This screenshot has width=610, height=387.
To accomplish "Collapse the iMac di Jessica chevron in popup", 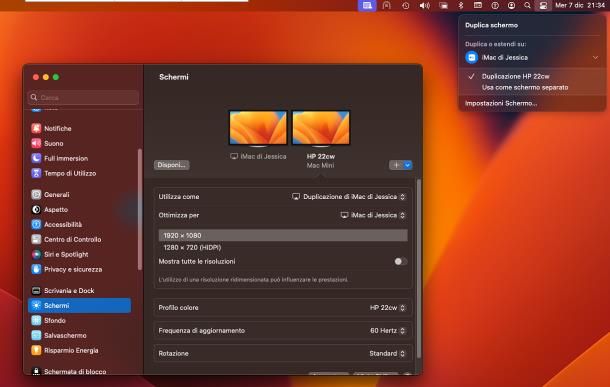I will [x=595, y=58].
